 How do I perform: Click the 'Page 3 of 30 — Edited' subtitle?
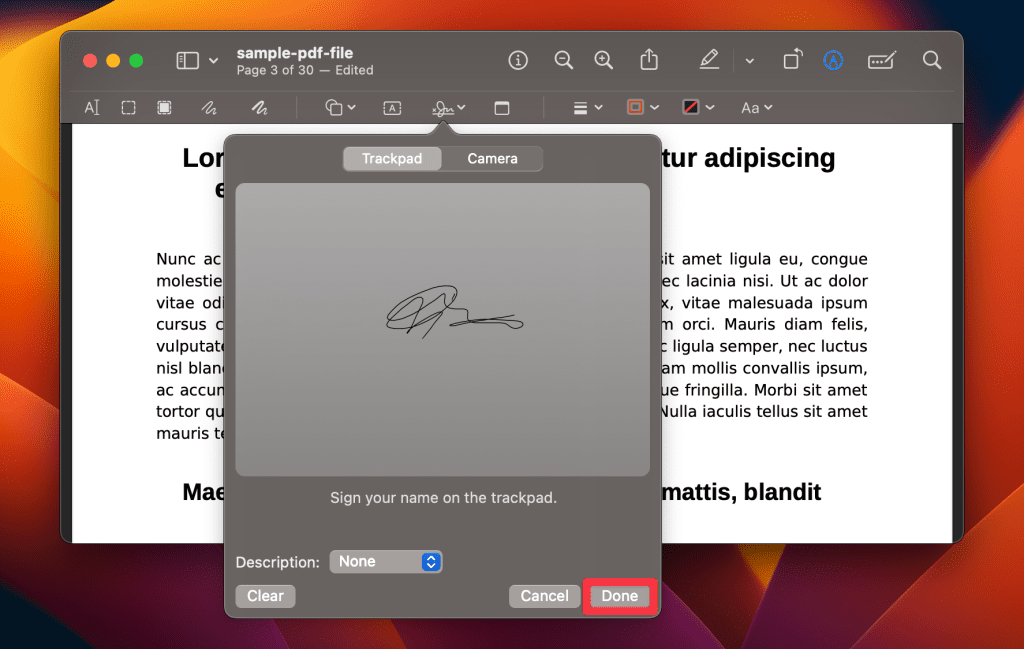(305, 71)
